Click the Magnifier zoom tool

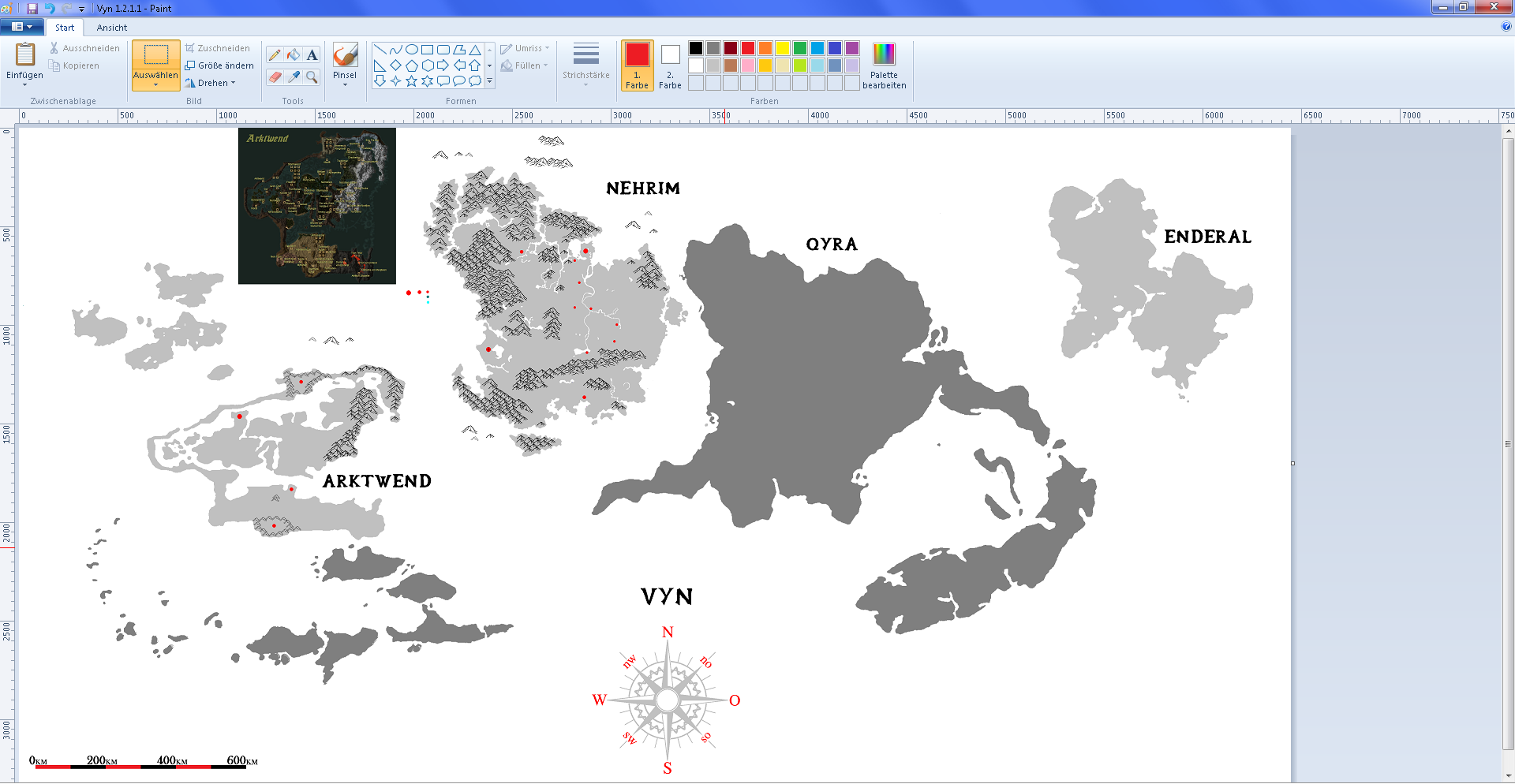tap(312, 77)
